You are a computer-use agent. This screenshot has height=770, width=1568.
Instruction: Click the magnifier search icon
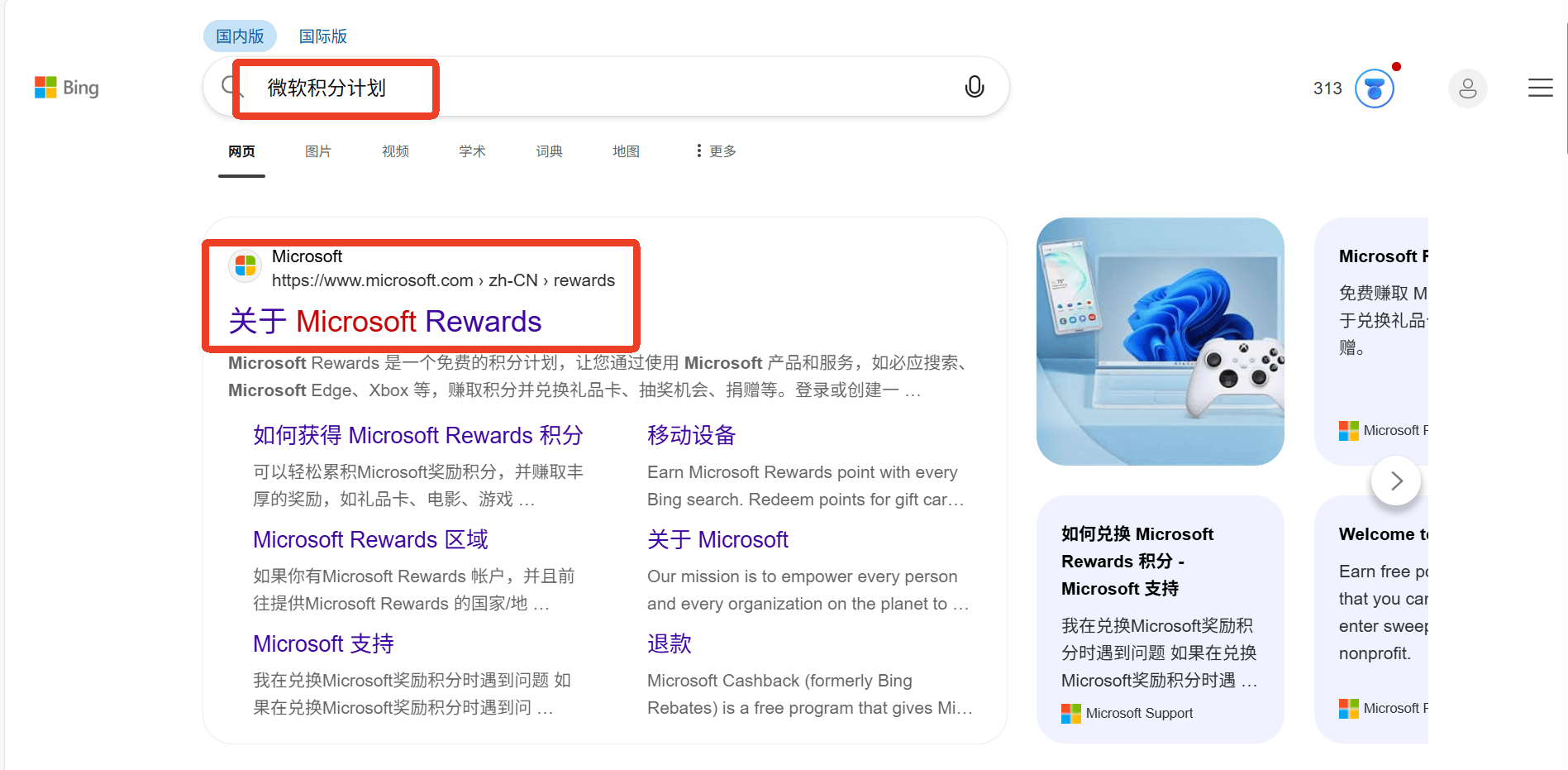tap(229, 86)
